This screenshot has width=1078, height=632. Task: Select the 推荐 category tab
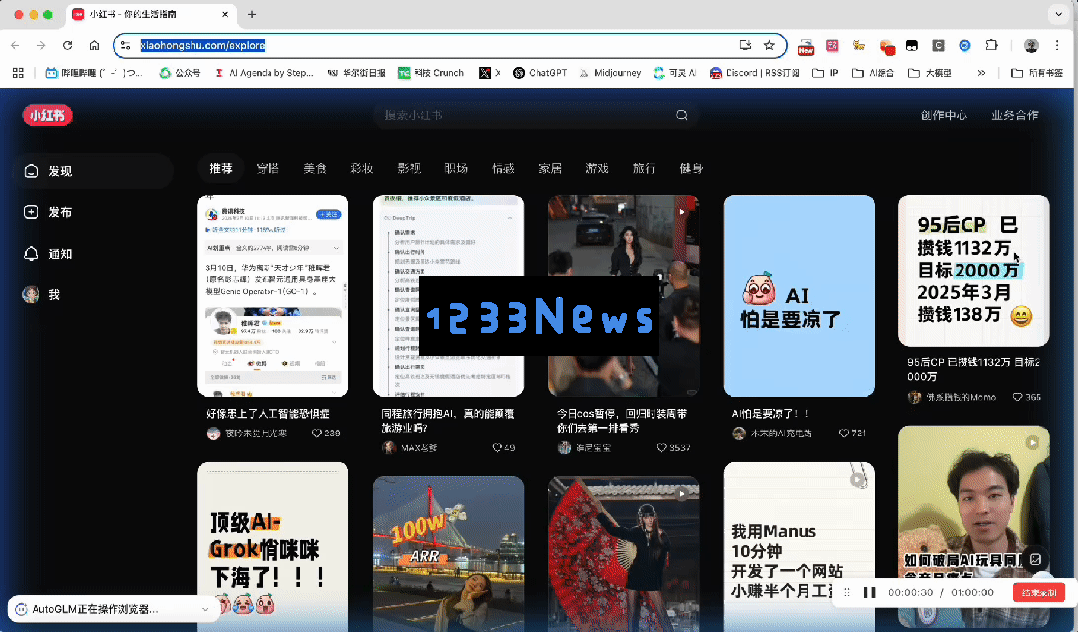[x=221, y=168]
